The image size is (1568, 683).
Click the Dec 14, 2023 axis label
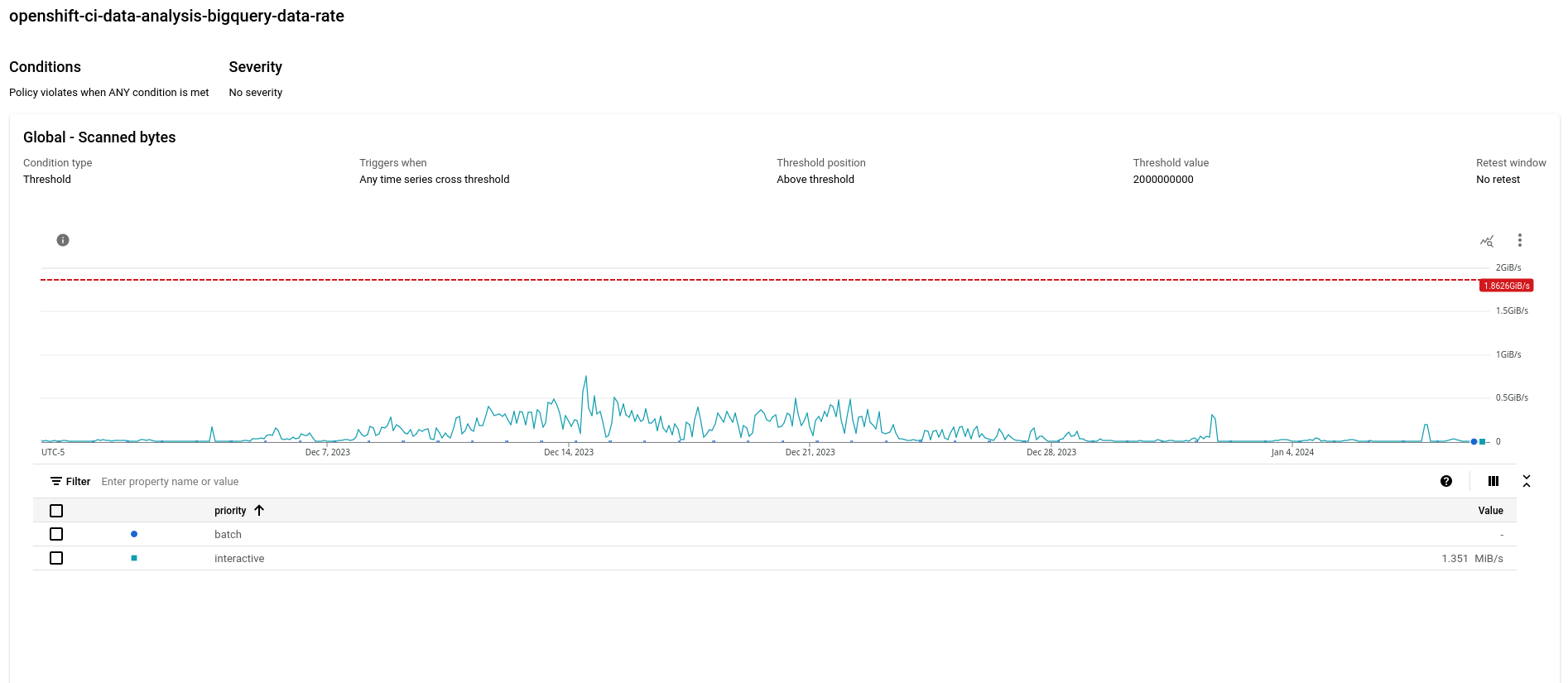click(569, 452)
